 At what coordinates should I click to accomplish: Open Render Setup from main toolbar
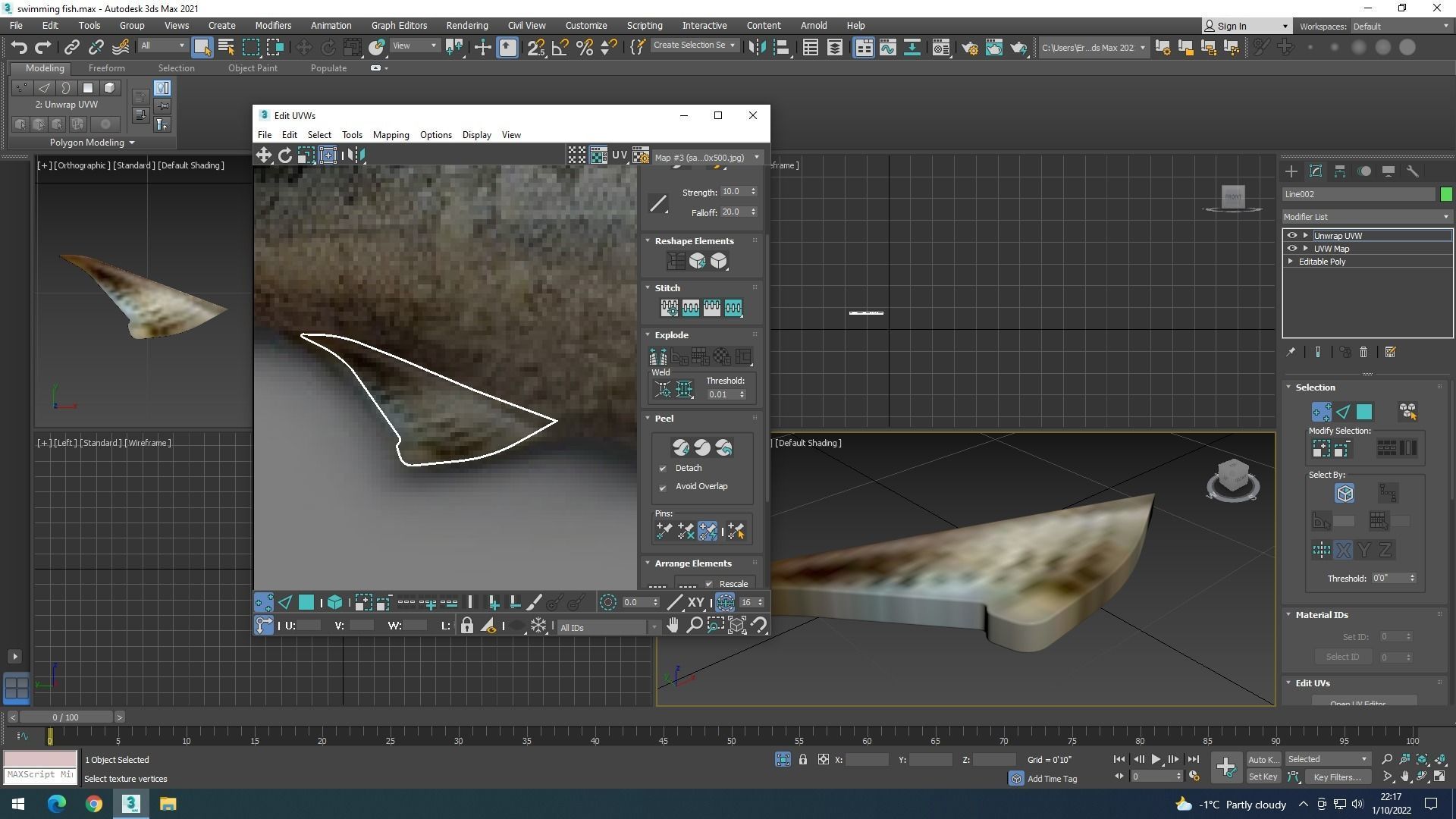(x=970, y=47)
